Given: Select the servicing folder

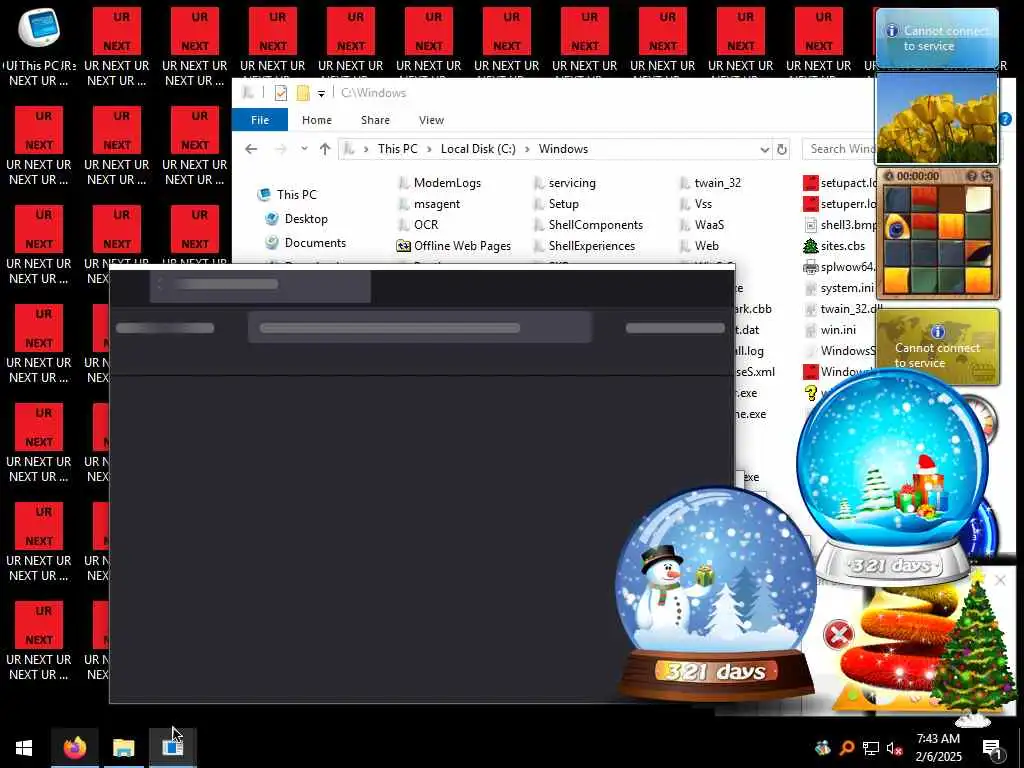Looking at the screenshot, I should (566, 183).
